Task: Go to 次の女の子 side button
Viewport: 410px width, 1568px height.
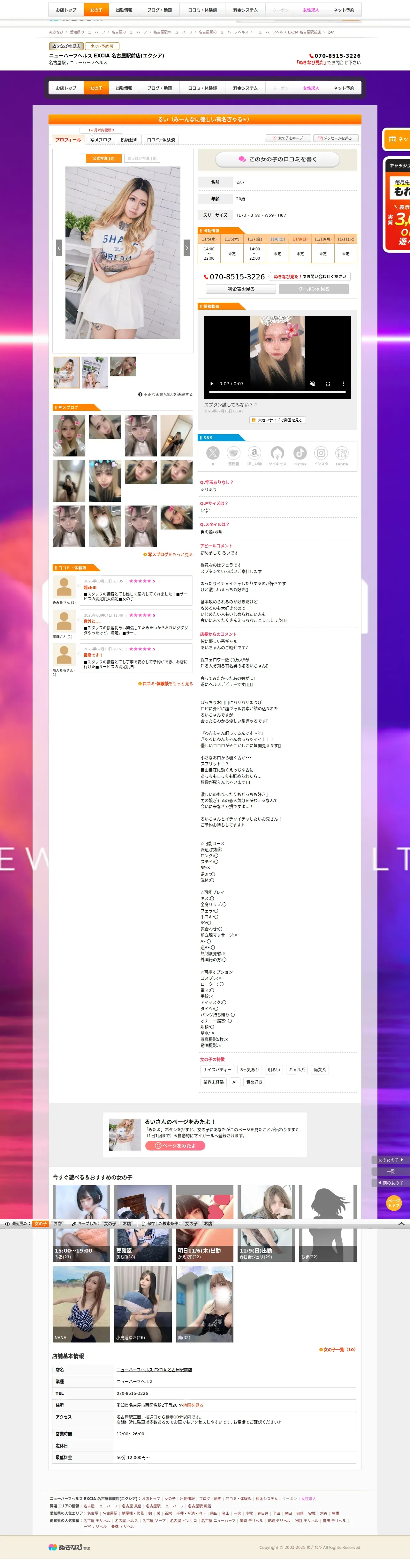Action: tap(391, 1159)
